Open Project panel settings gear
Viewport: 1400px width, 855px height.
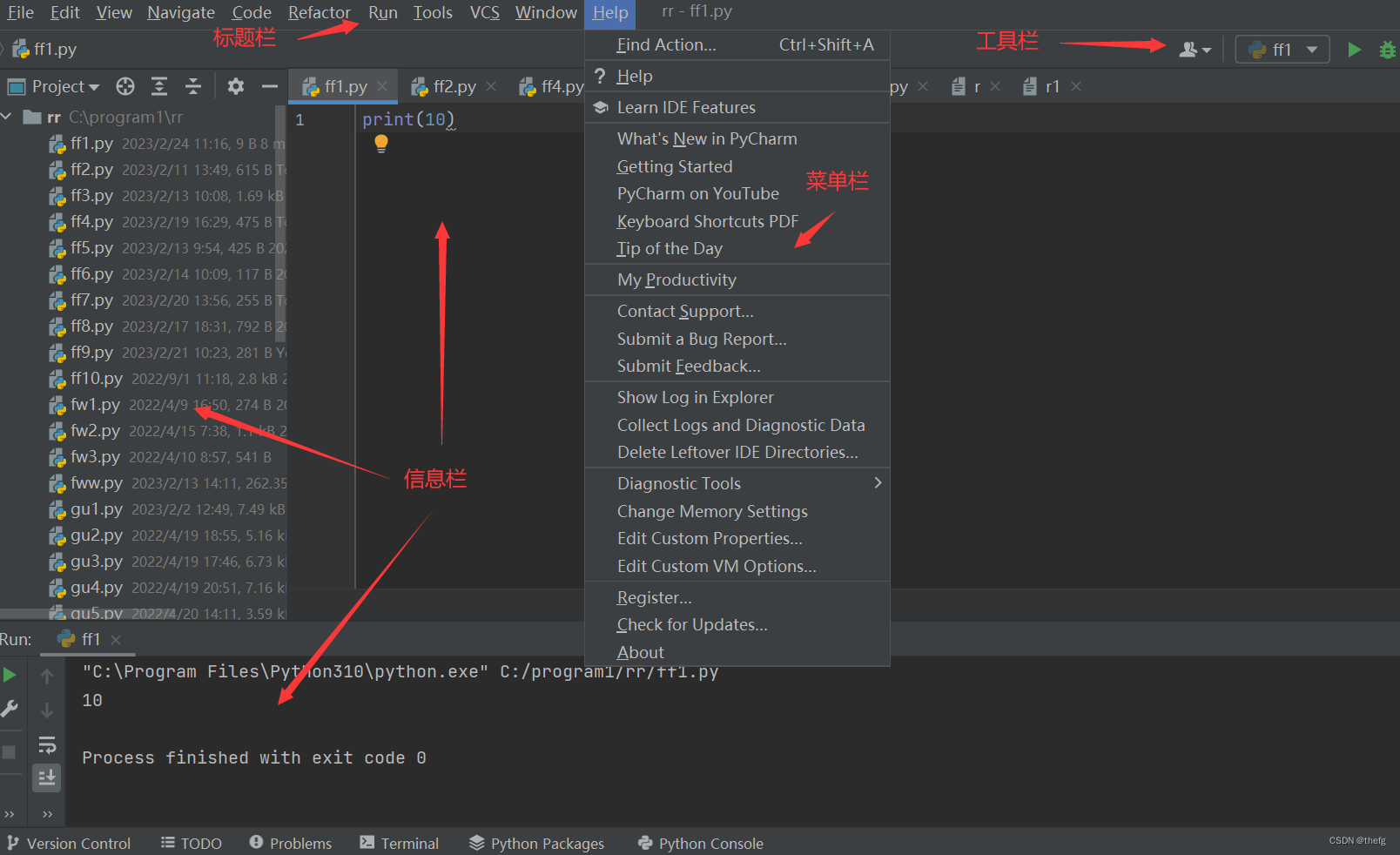pos(236,86)
